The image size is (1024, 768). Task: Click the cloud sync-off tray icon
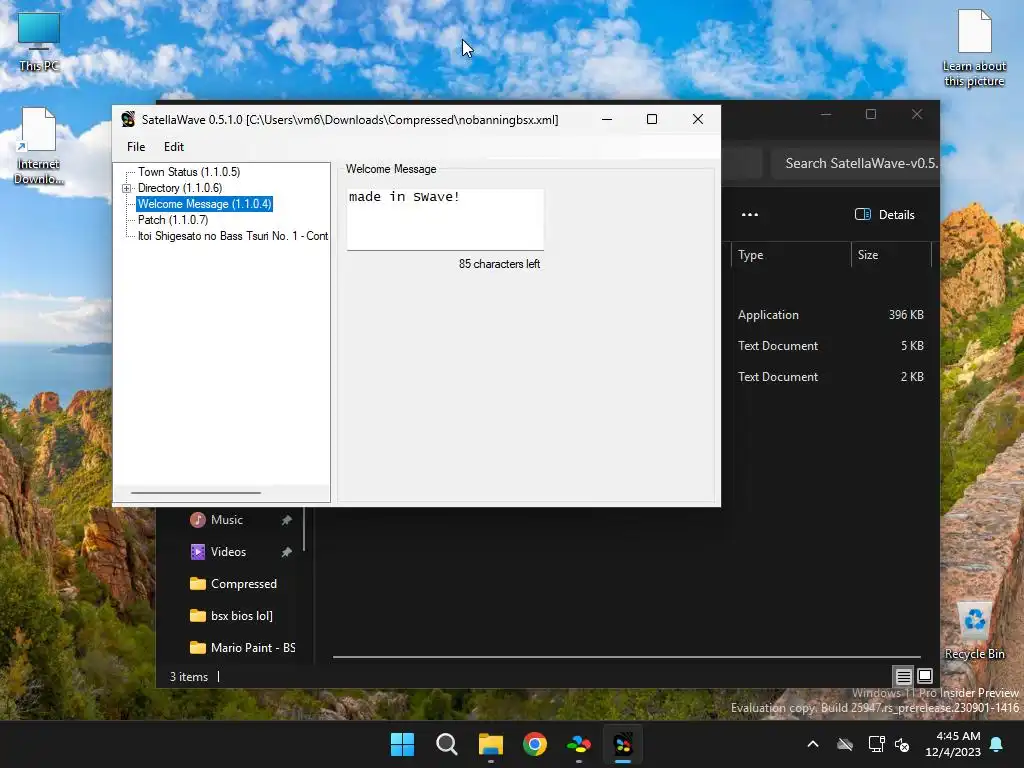pos(845,744)
